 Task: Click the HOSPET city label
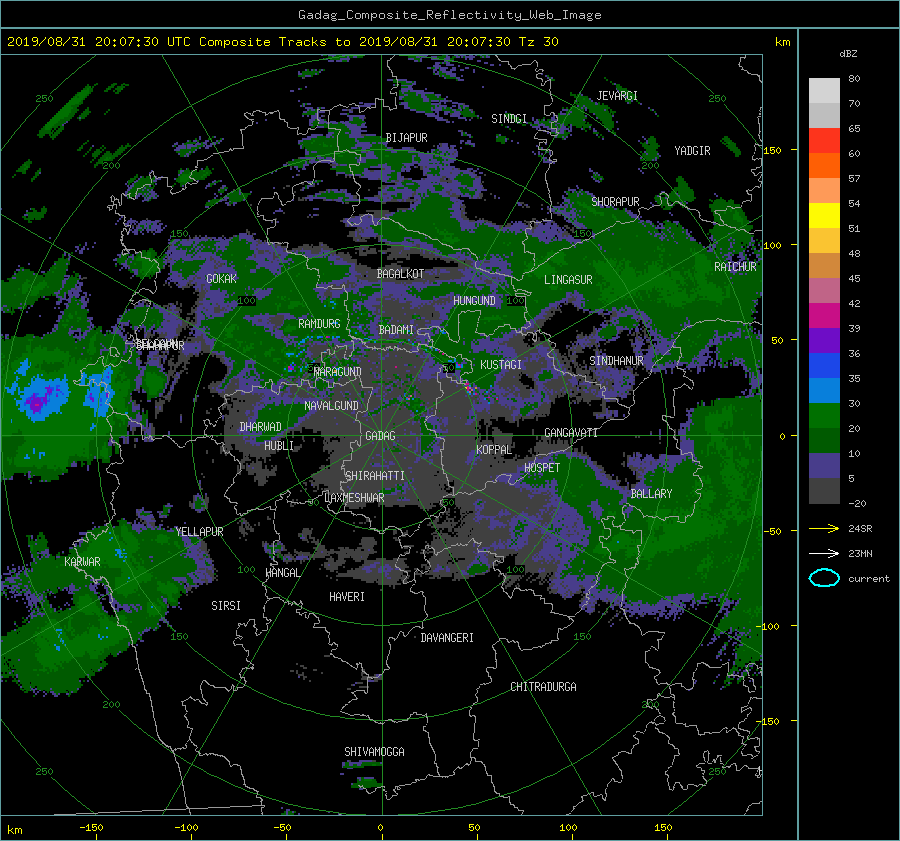tap(542, 468)
